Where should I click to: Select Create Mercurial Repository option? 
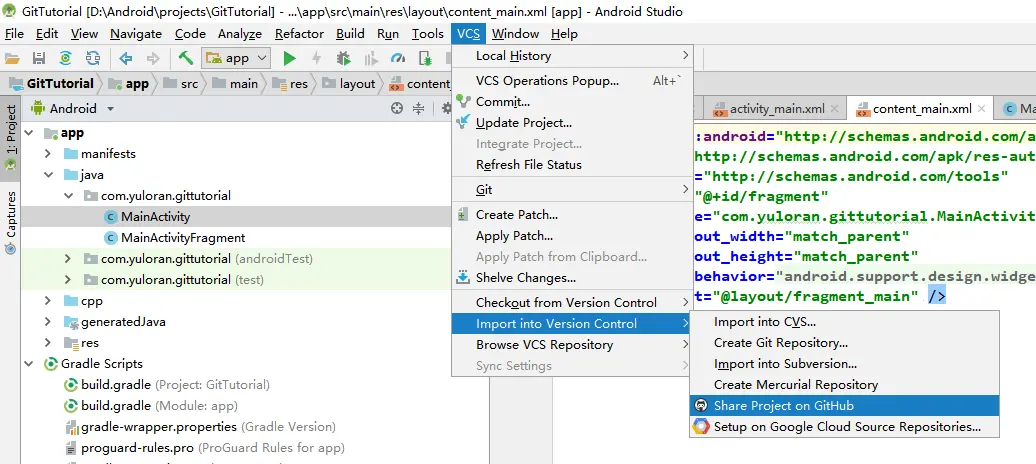(844, 385)
